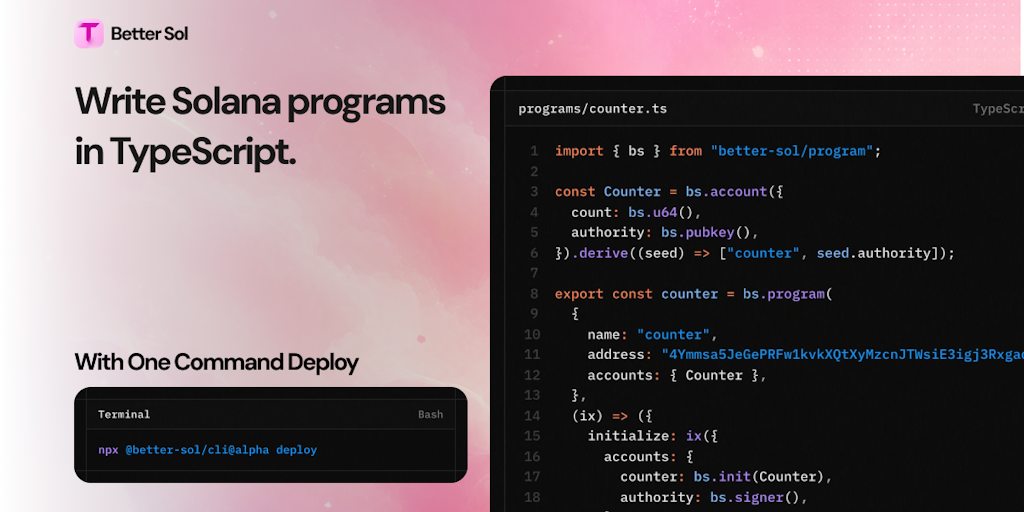Click the "Terminal" label in command box
The width and height of the screenshot is (1024, 512).
coord(124,414)
